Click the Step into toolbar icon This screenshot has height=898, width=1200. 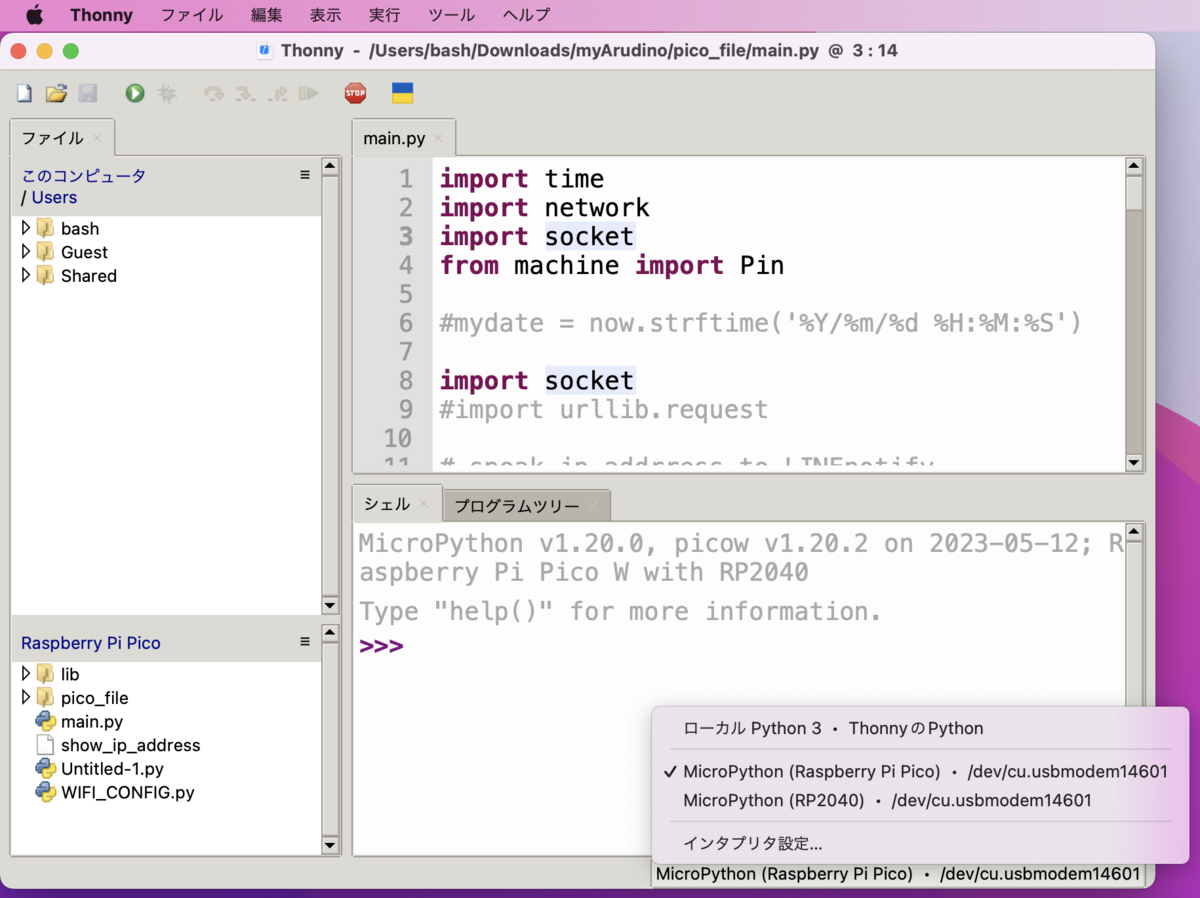(245, 93)
